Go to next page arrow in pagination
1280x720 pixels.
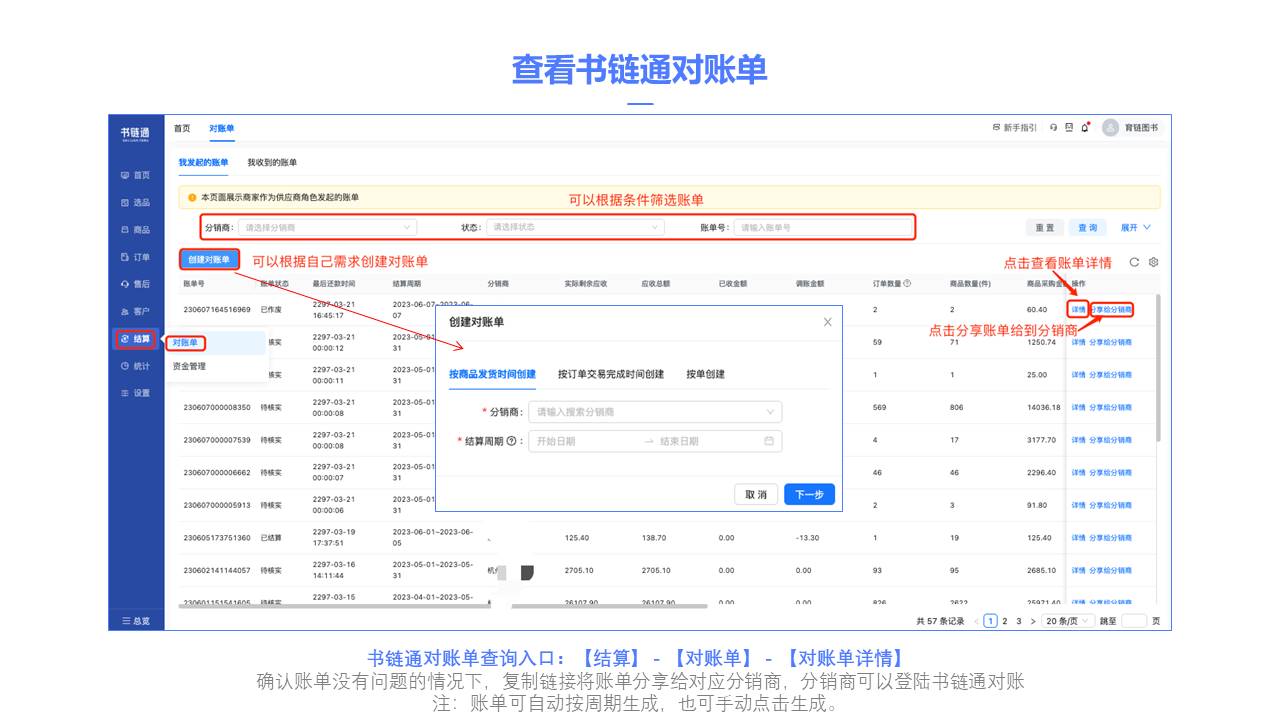pos(1033,621)
